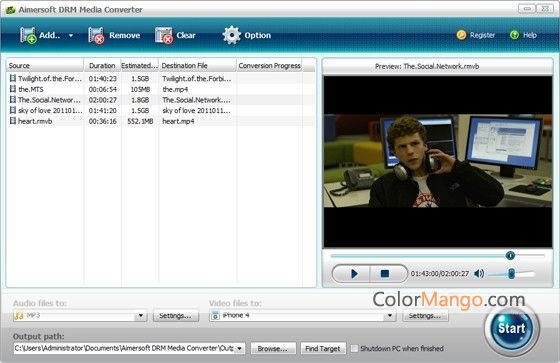Click the Estimated... column header
Screen dimensions: 560x363
click(x=140, y=66)
